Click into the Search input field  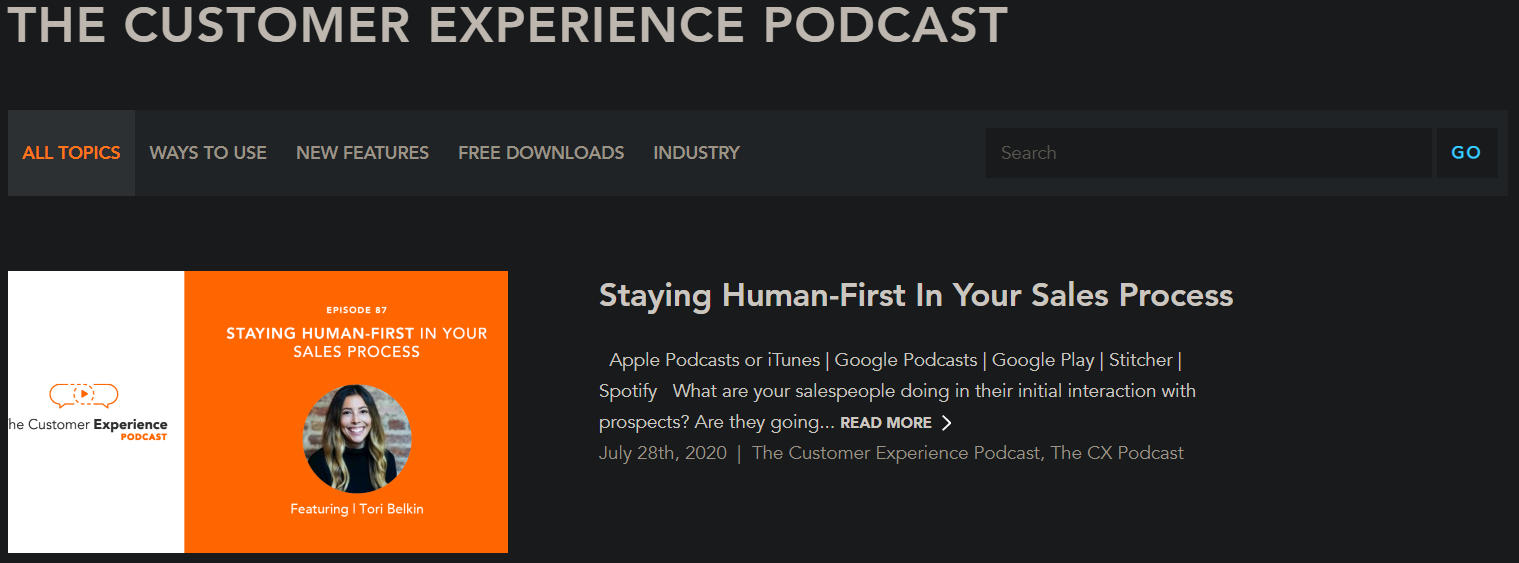point(1208,153)
